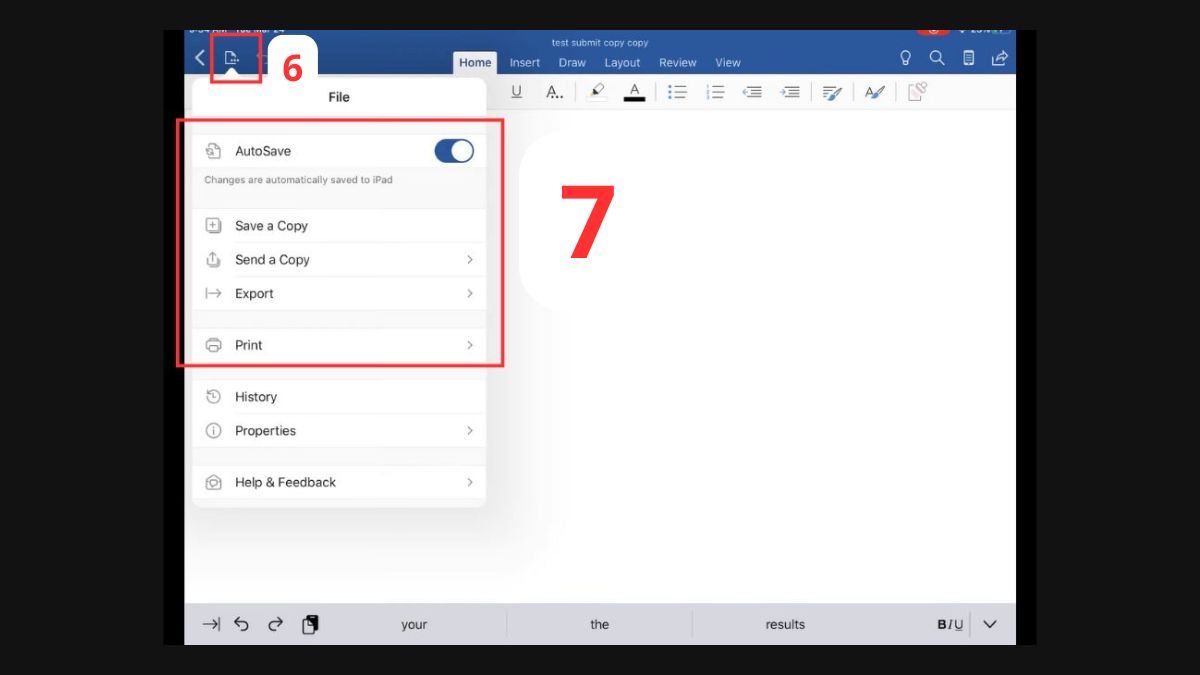Switch to mobile view icon
The height and width of the screenshot is (675, 1200).
pos(968,58)
